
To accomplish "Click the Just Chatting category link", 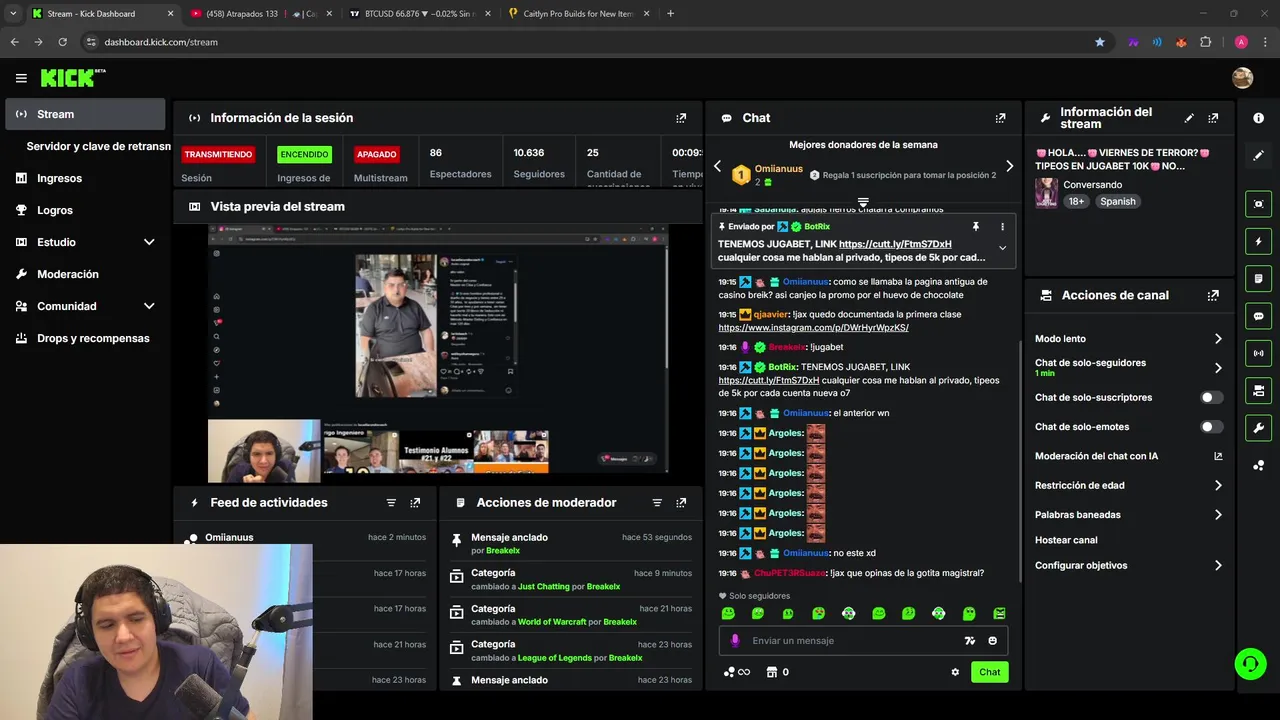I will click(x=543, y=586).
